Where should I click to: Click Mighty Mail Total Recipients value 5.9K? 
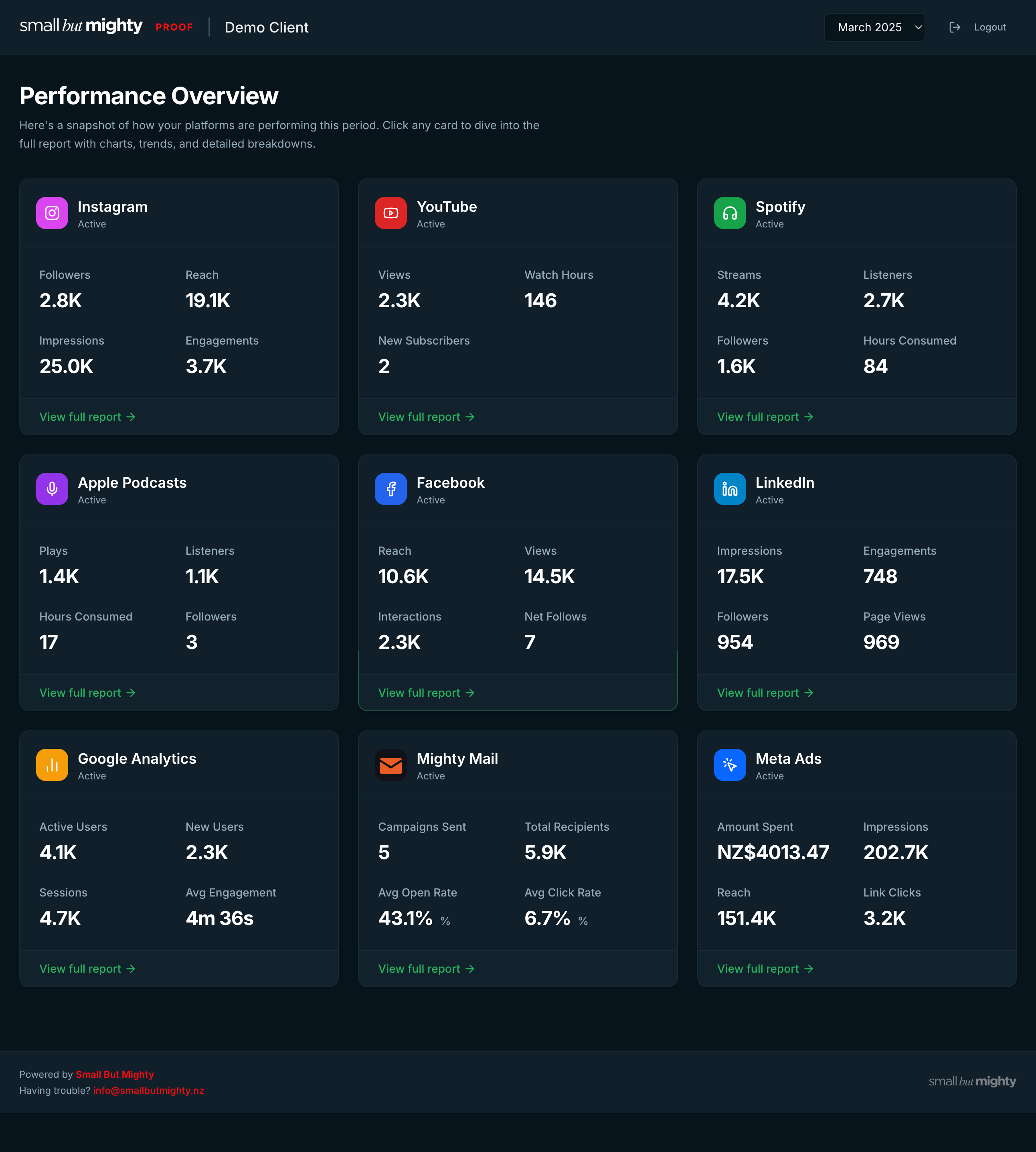tap(545, 852)
